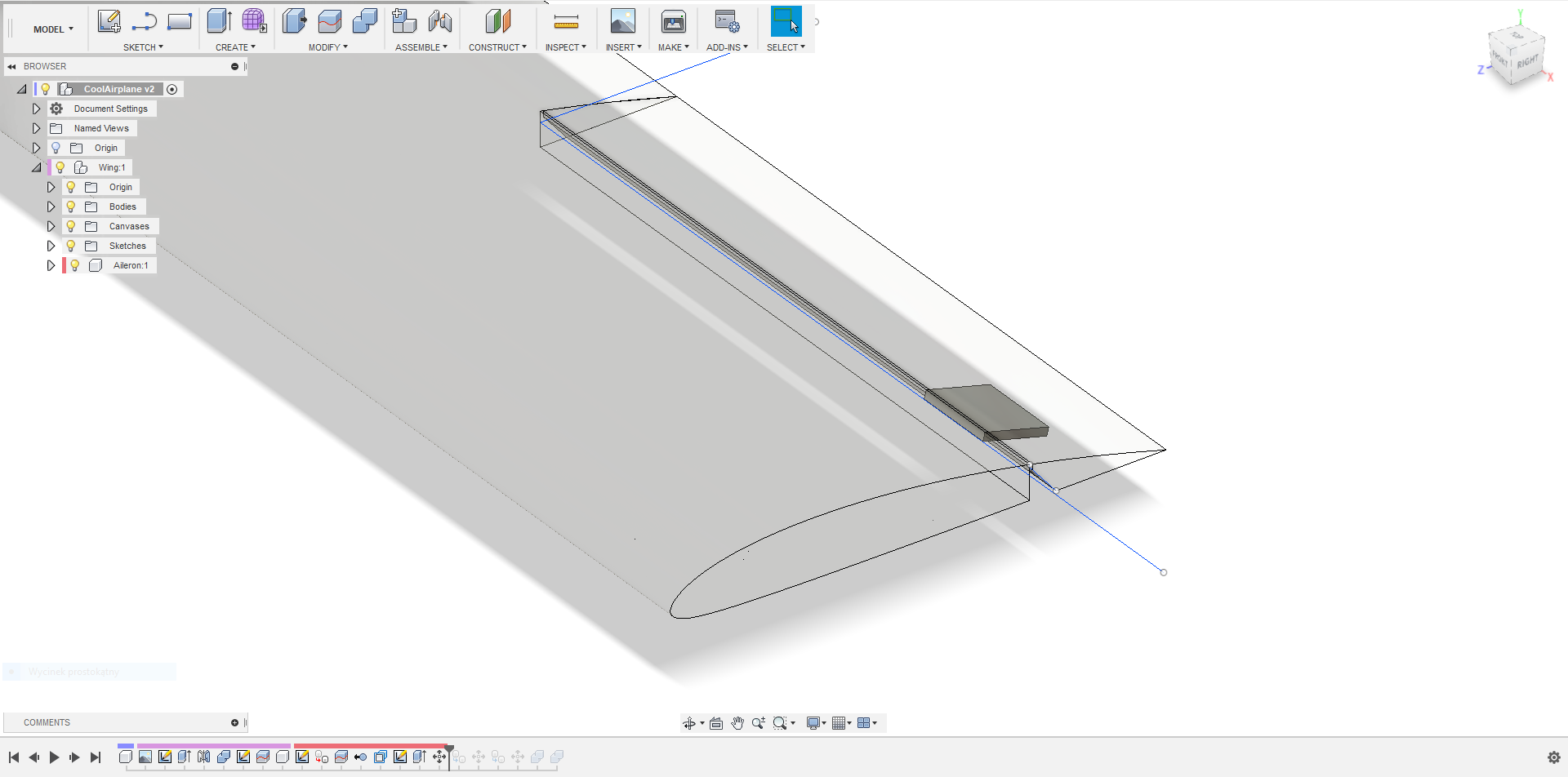
Task: Click the ViewCube RIGHT face
Action: coord(1526,63)
